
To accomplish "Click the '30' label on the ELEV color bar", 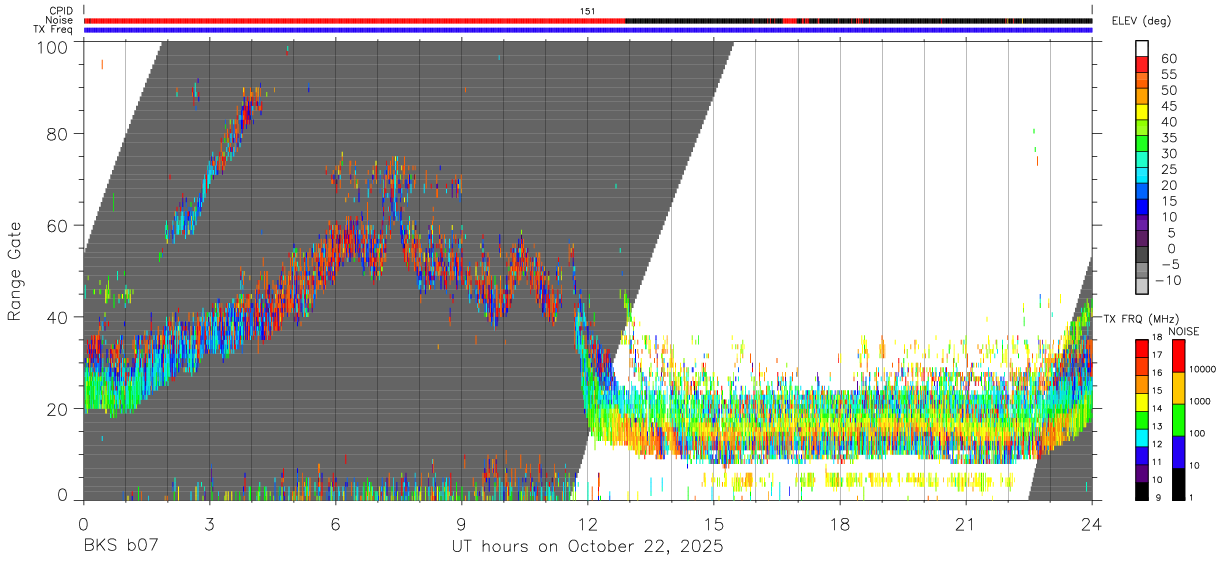I will (x=1167, y=154).
